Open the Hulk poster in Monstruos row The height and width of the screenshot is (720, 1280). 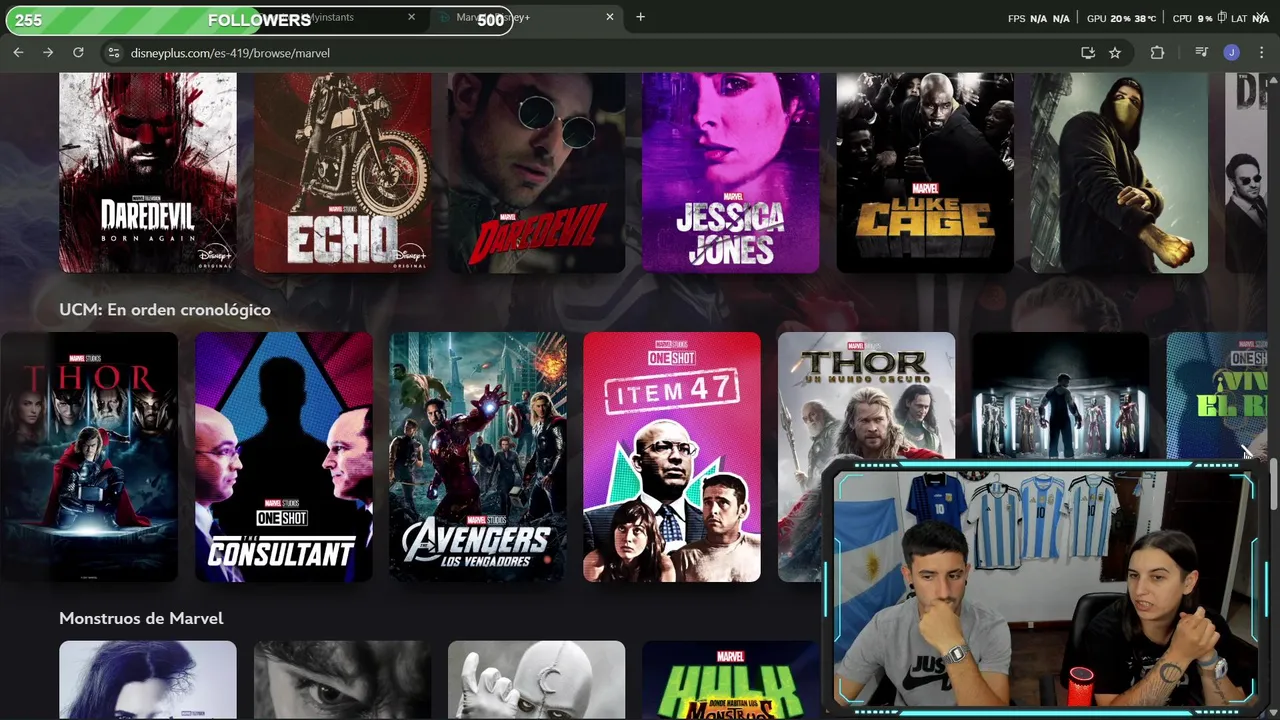pos(731,680)
